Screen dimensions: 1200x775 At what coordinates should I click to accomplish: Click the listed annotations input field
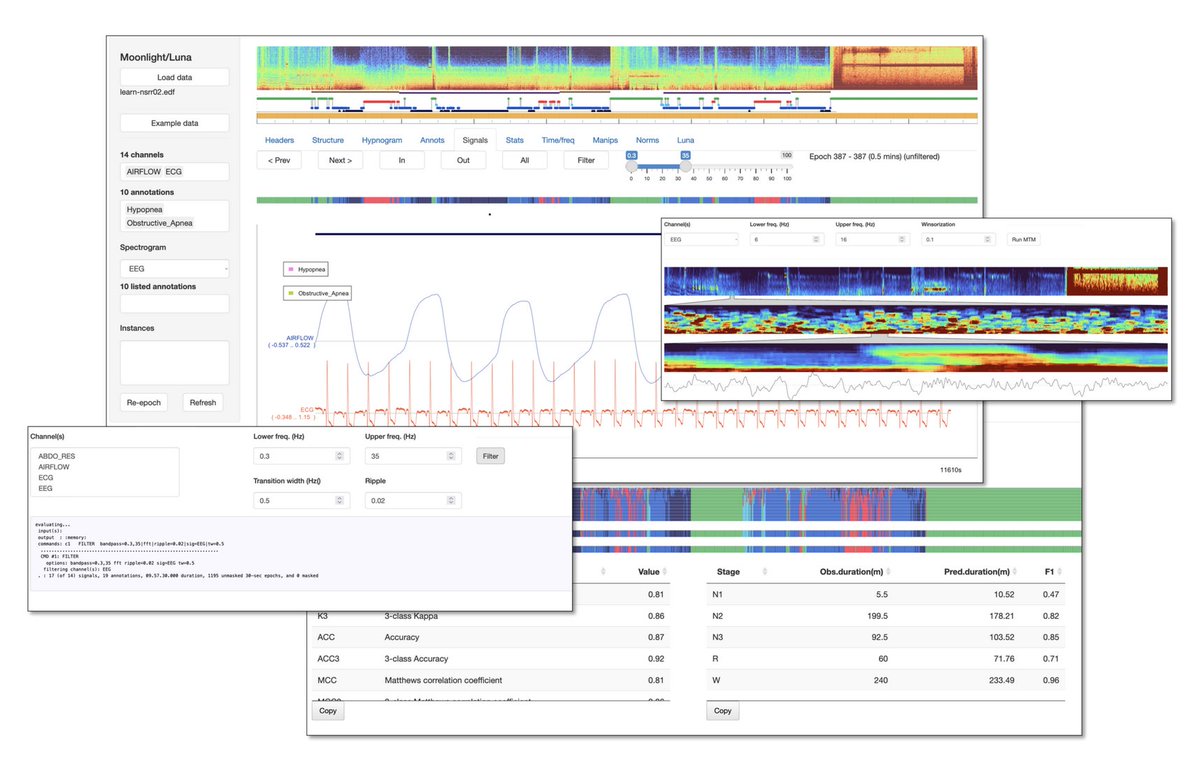(x=174, y=304)
